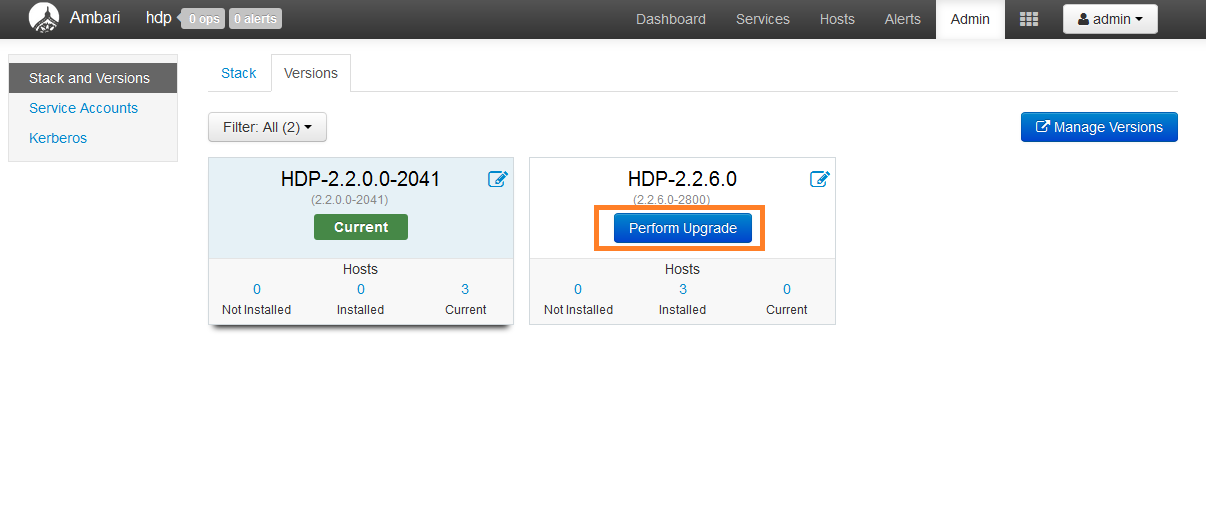Open the 0 alerts badge
The image size is (1206, 511).
255,19
